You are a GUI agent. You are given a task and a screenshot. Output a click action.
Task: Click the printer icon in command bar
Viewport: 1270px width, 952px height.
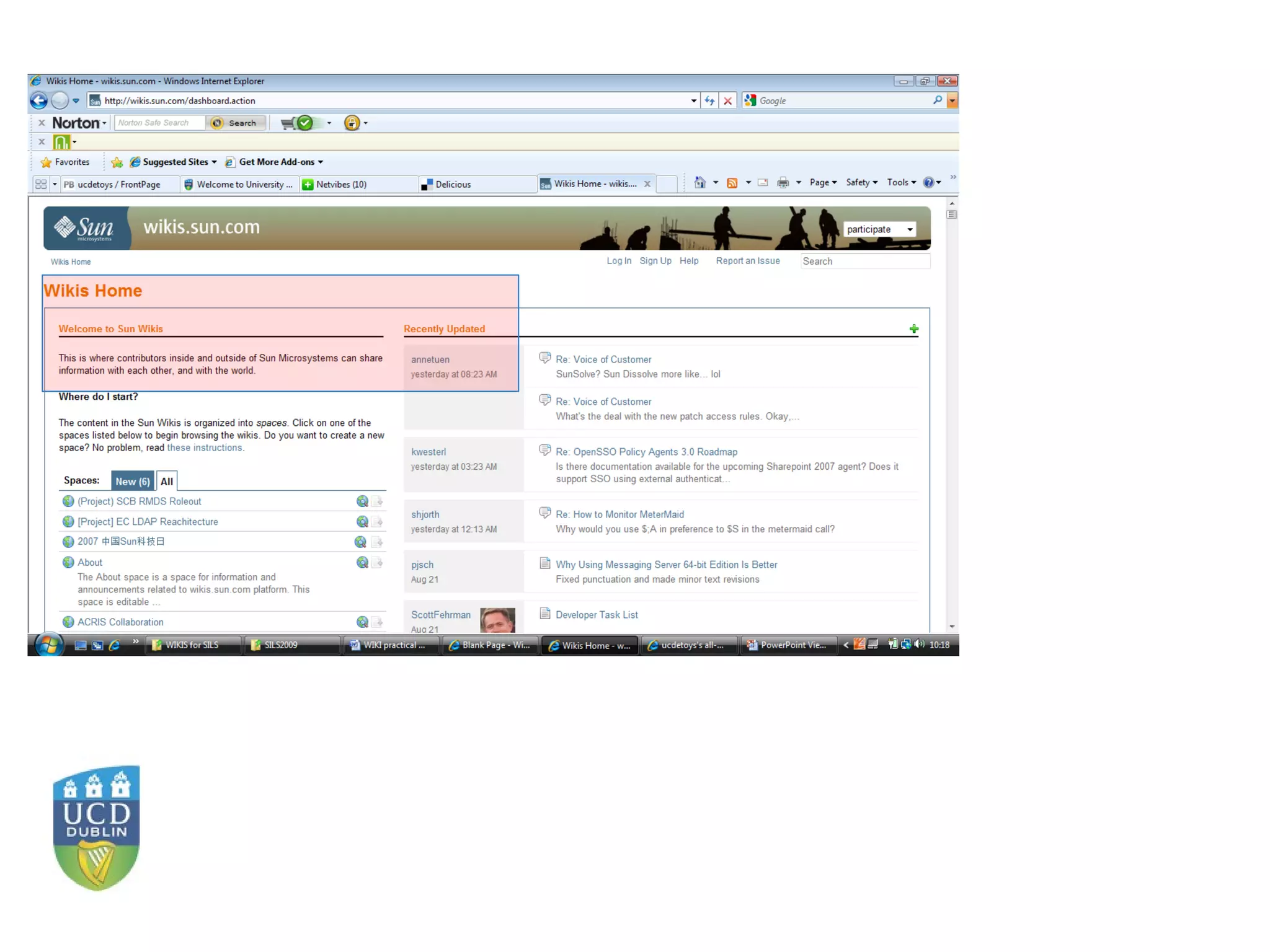tap(783, 183)
